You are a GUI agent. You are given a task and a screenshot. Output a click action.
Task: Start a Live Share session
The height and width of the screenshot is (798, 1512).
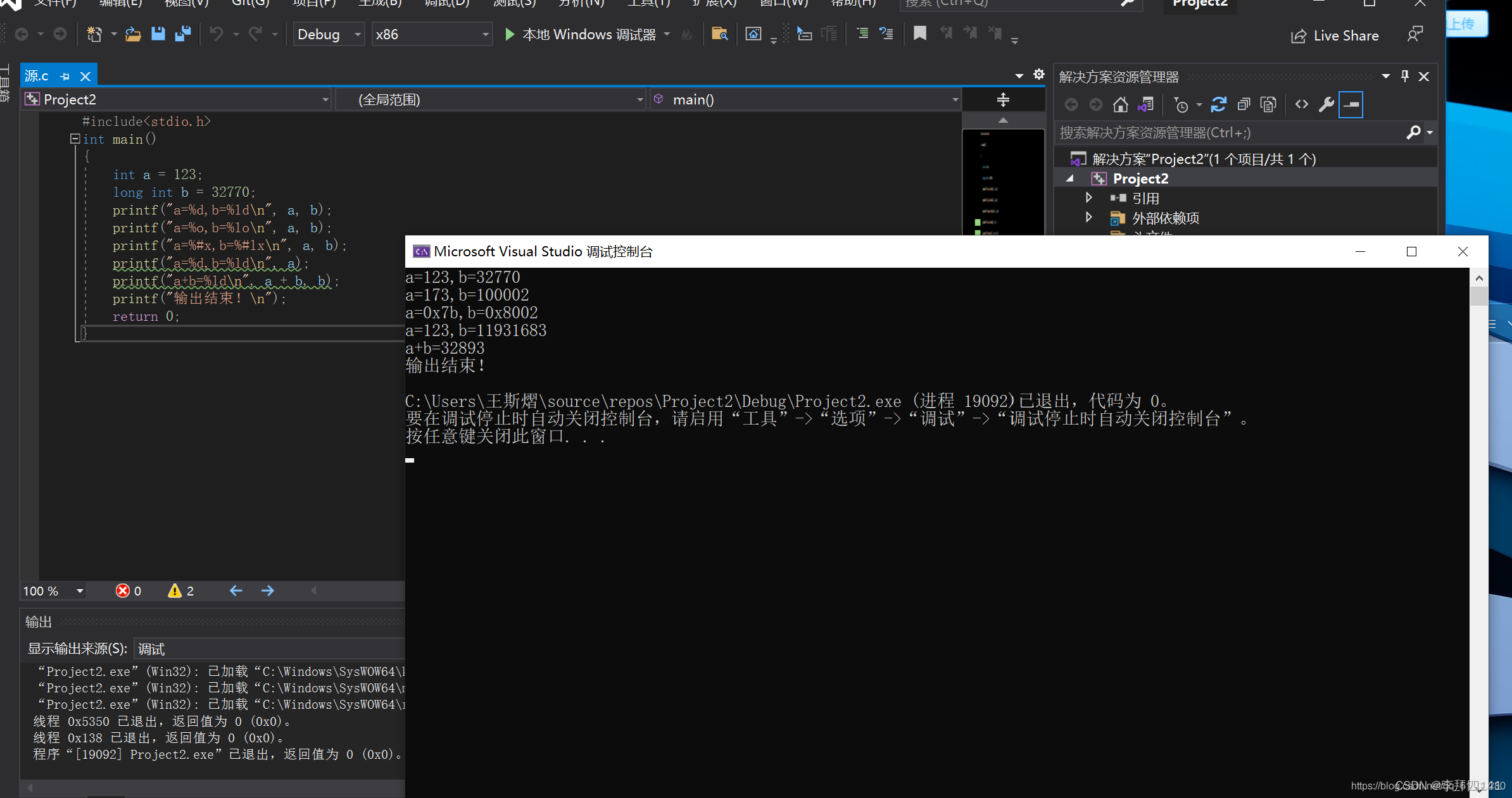[x=1335, y=35]
